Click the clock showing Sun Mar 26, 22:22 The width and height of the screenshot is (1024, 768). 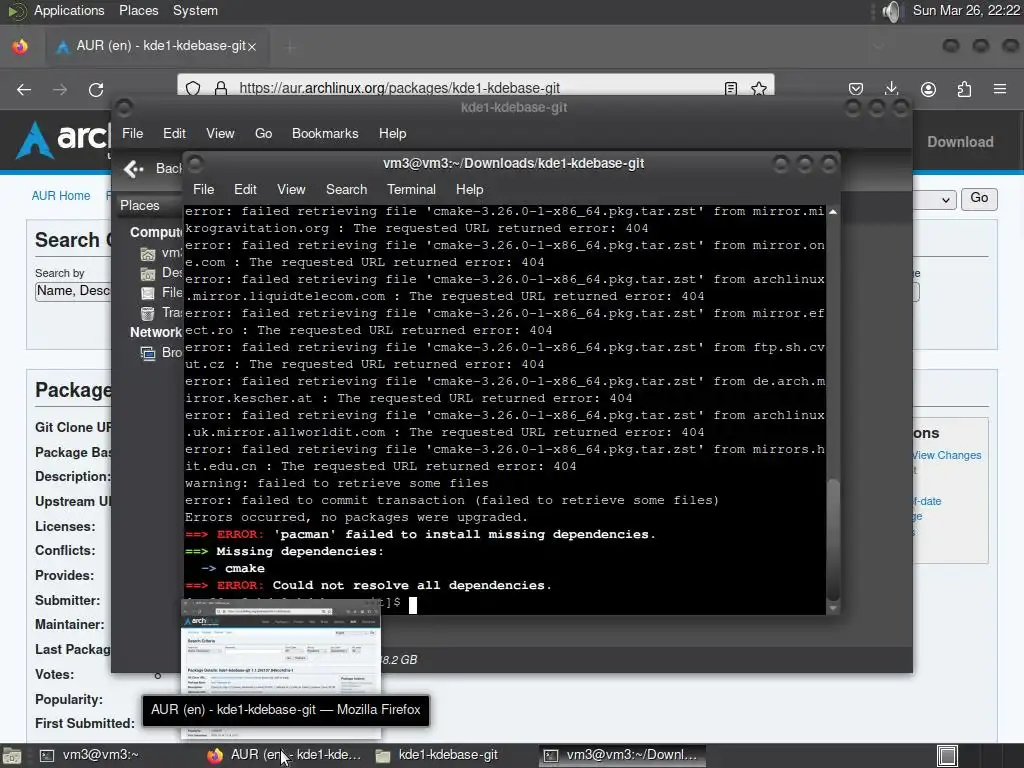point(966,10)
